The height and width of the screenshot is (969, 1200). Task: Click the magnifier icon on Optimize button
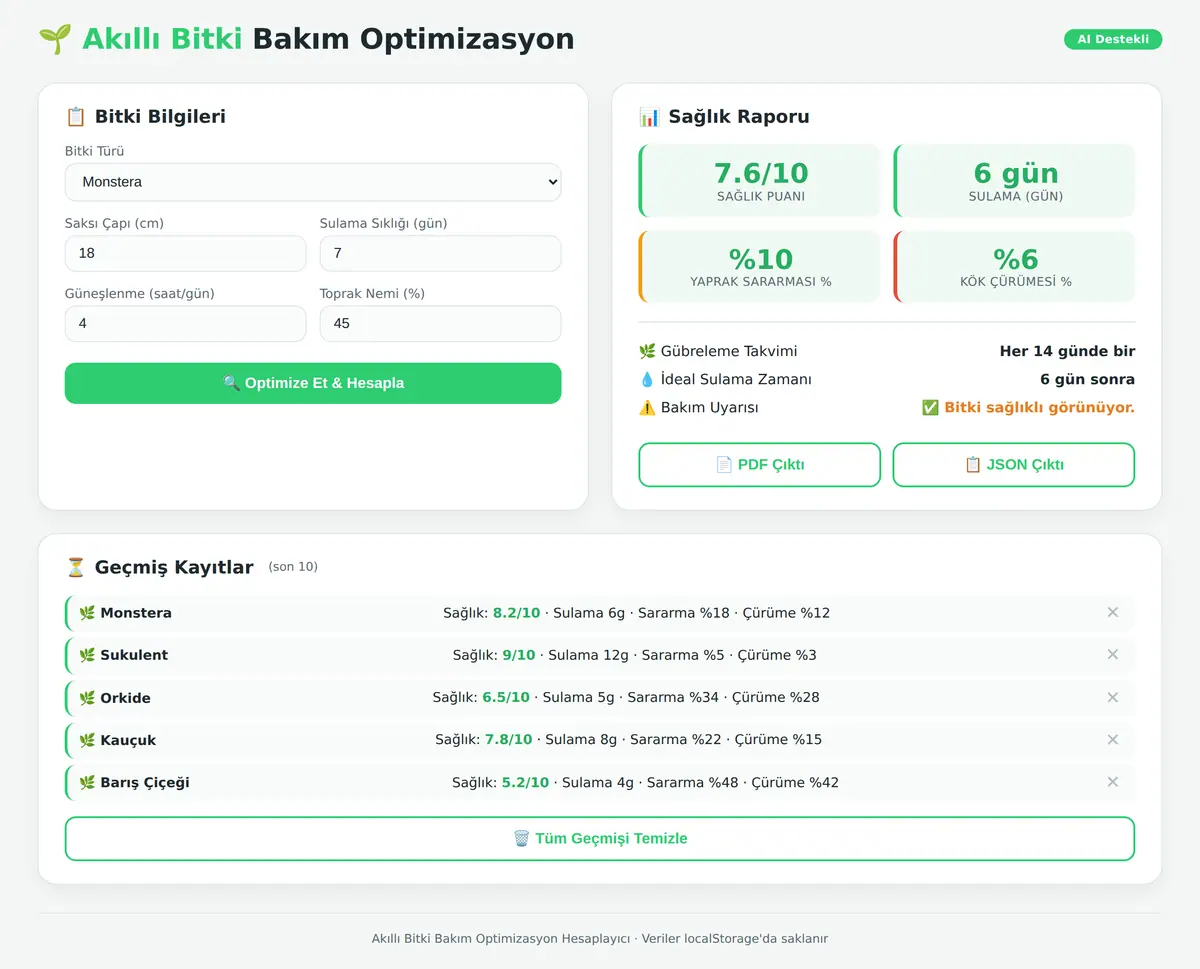click(231, 383)
